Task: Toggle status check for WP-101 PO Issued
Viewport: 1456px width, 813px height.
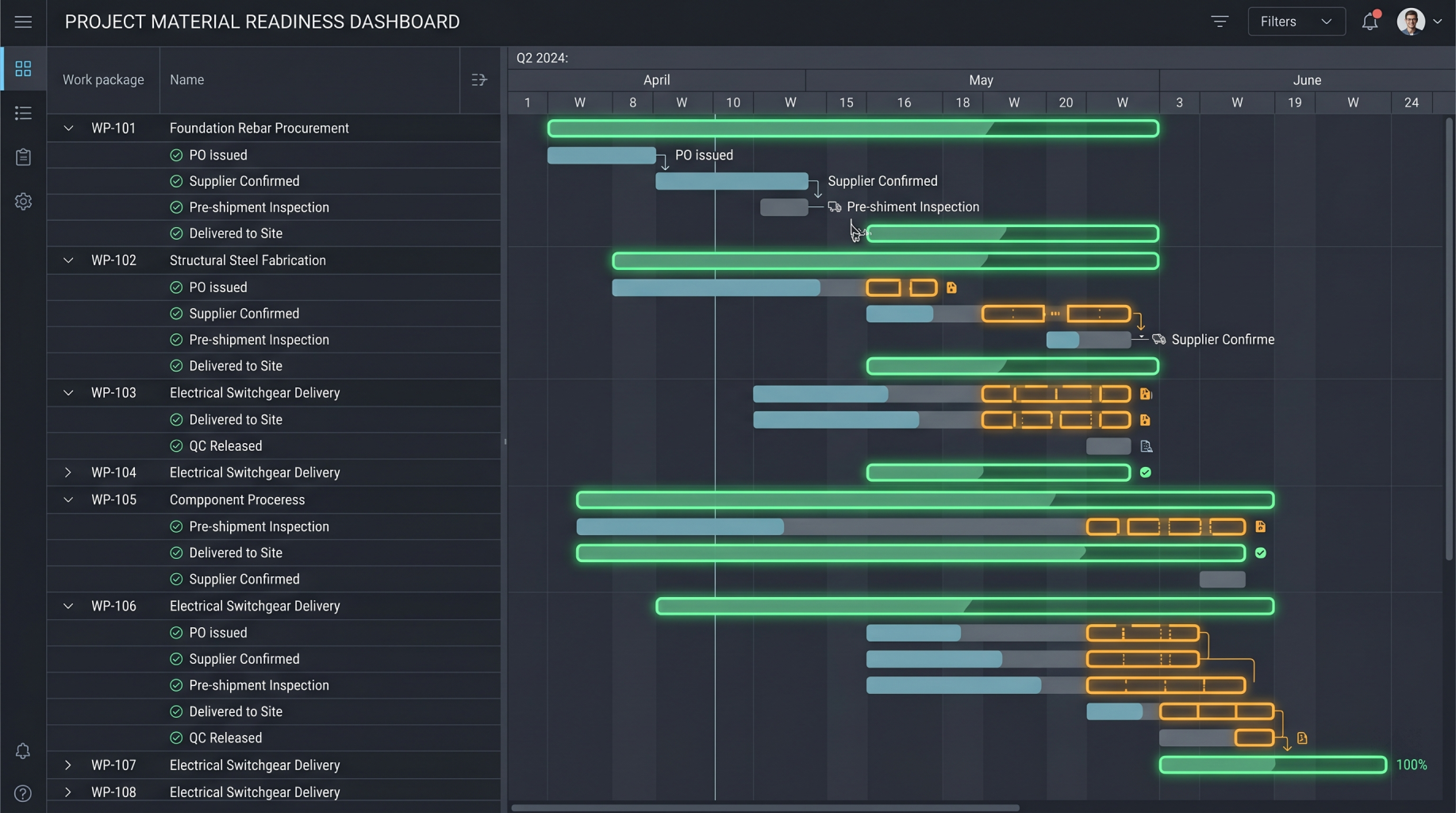Action: 176,156
